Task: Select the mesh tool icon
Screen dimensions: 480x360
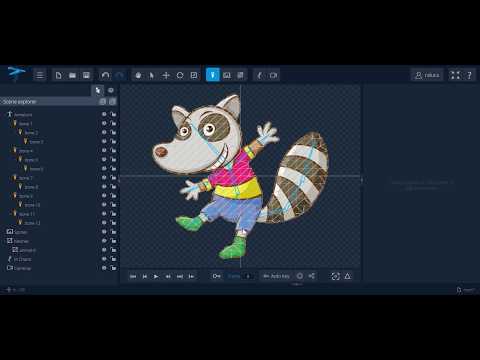Action: (x=240, y=75)
